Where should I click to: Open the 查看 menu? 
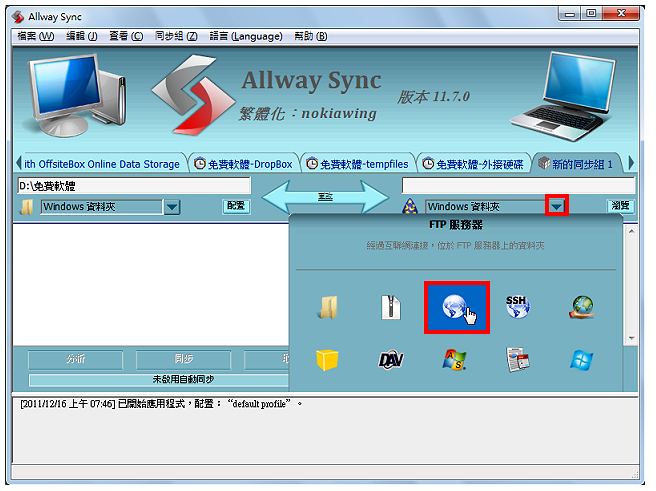click(x=126, y=36)
